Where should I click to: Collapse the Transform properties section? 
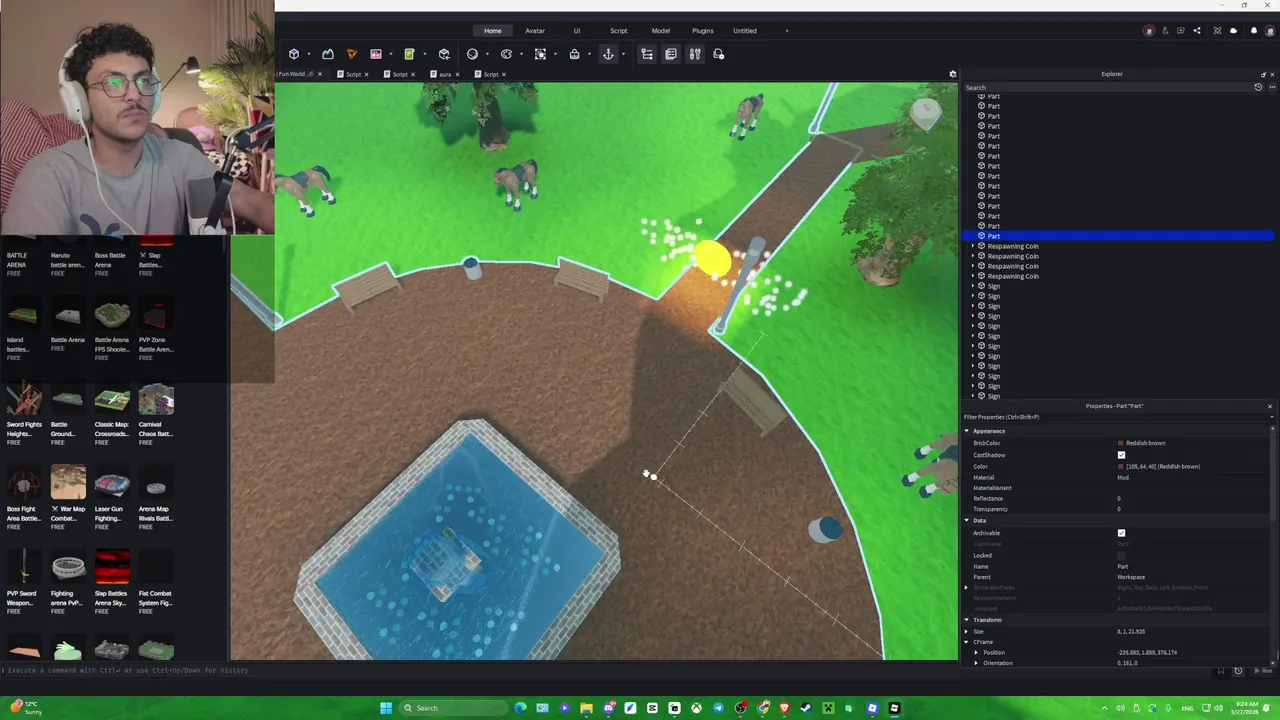point(967,620)
